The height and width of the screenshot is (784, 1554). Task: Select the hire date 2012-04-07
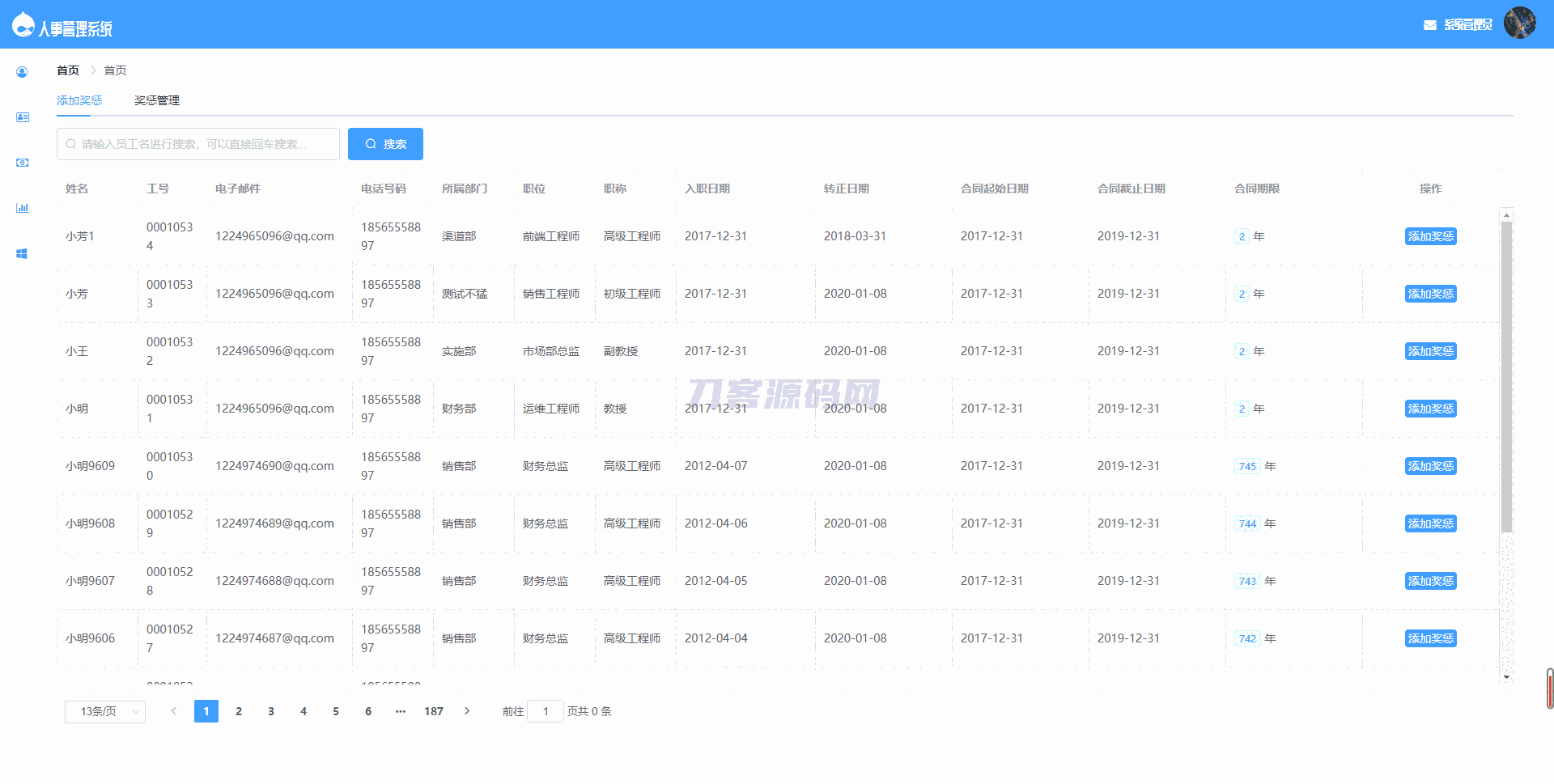pyautogui.click(x=716, y=466)
